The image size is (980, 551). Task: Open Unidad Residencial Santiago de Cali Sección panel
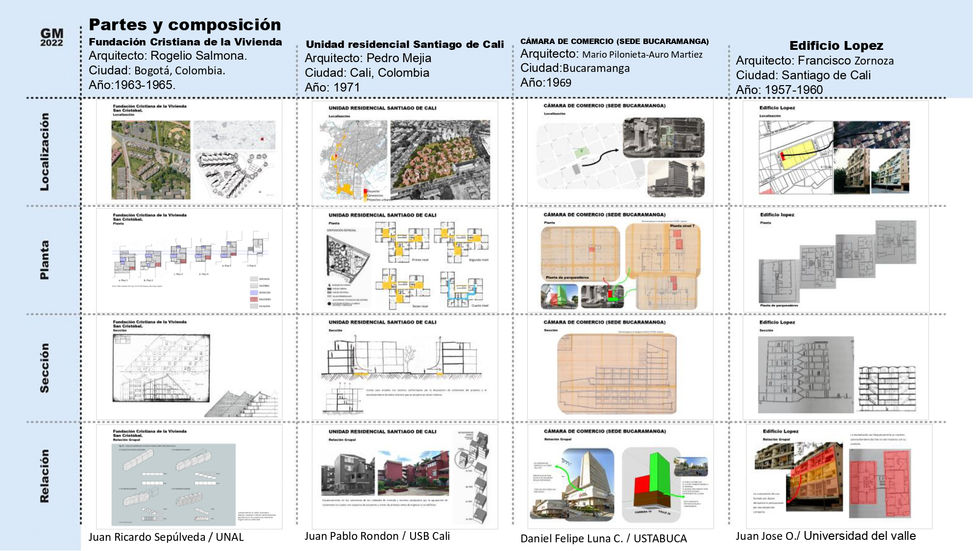[x=405, y=368]
